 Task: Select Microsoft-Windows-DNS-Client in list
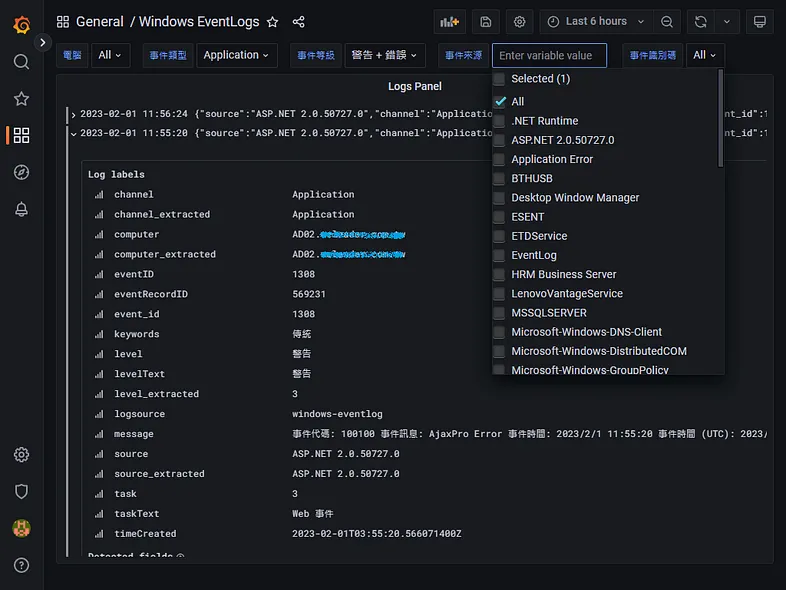point(586,332)
